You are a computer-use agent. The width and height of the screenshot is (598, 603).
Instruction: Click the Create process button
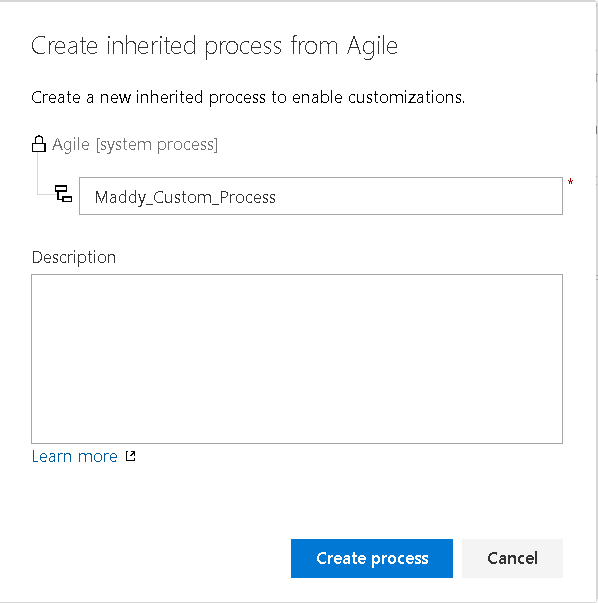click(372, 558)
